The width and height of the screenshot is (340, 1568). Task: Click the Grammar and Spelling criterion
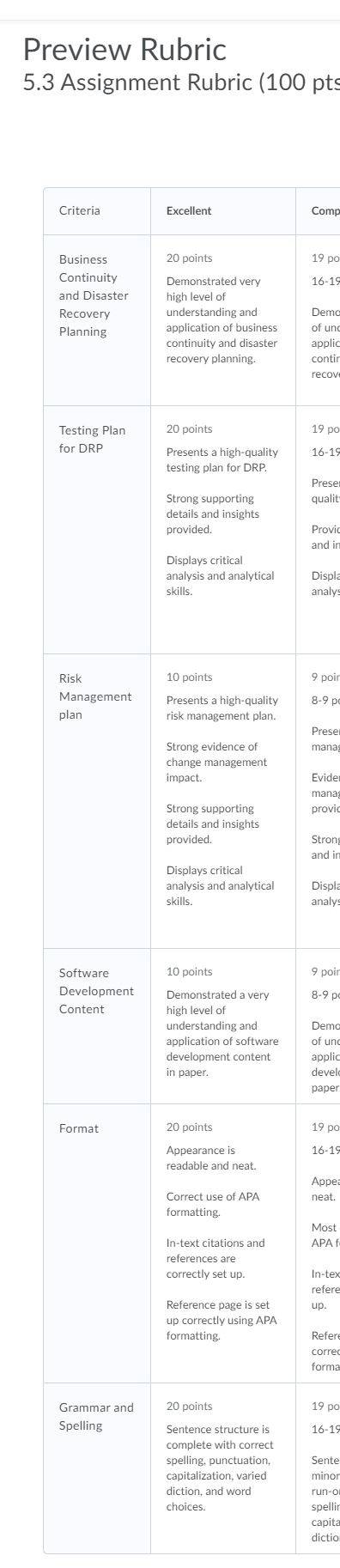[96, 1416]
